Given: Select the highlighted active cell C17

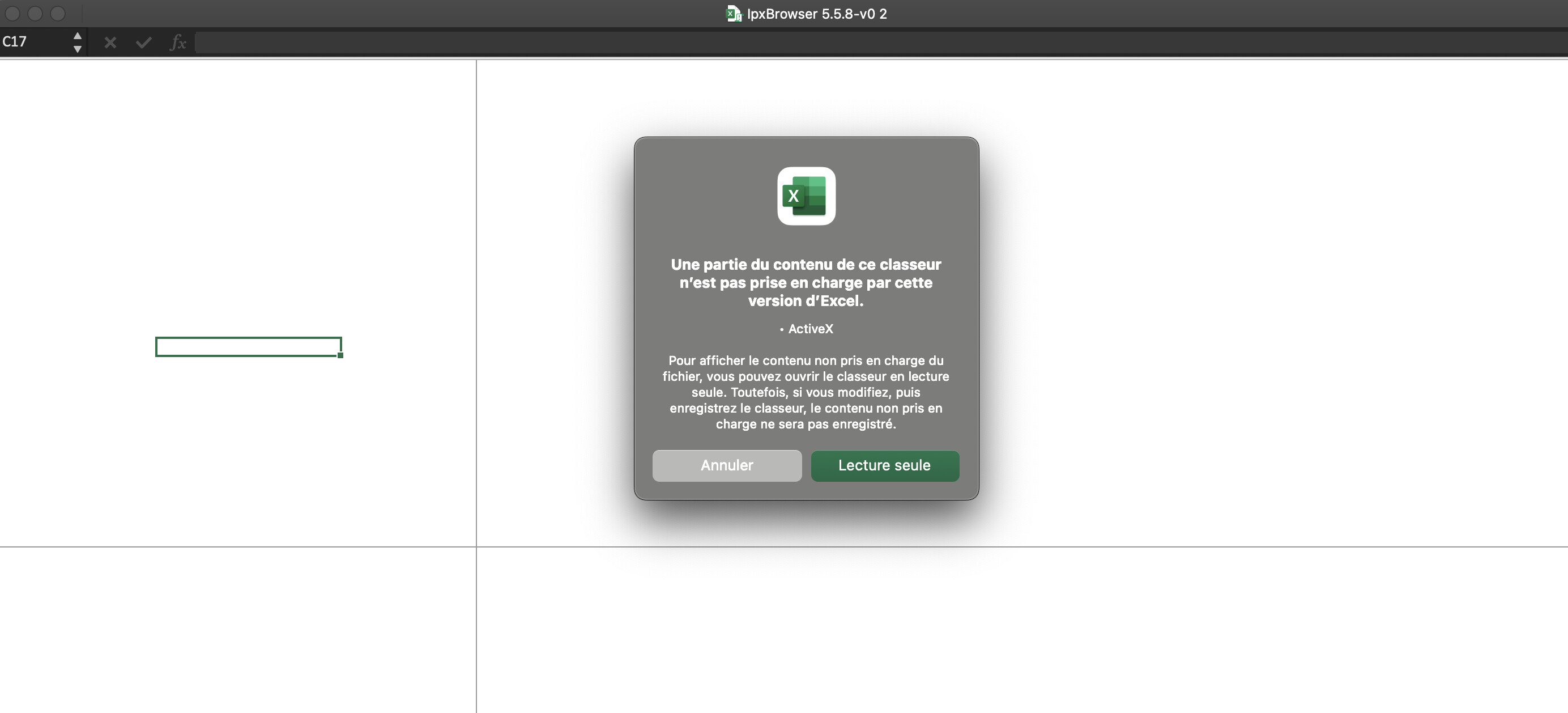Looking at the screenshot, I should 248,346.
